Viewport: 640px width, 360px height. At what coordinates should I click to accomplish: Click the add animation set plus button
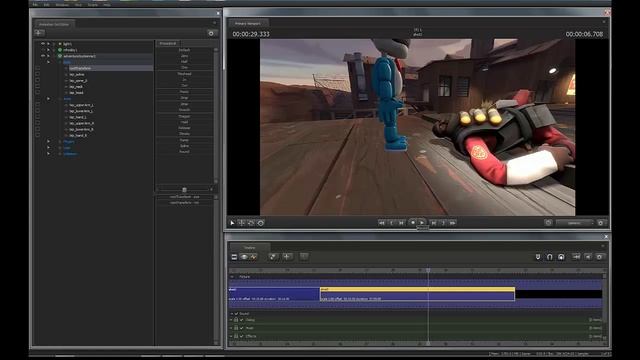pos(39,33)
